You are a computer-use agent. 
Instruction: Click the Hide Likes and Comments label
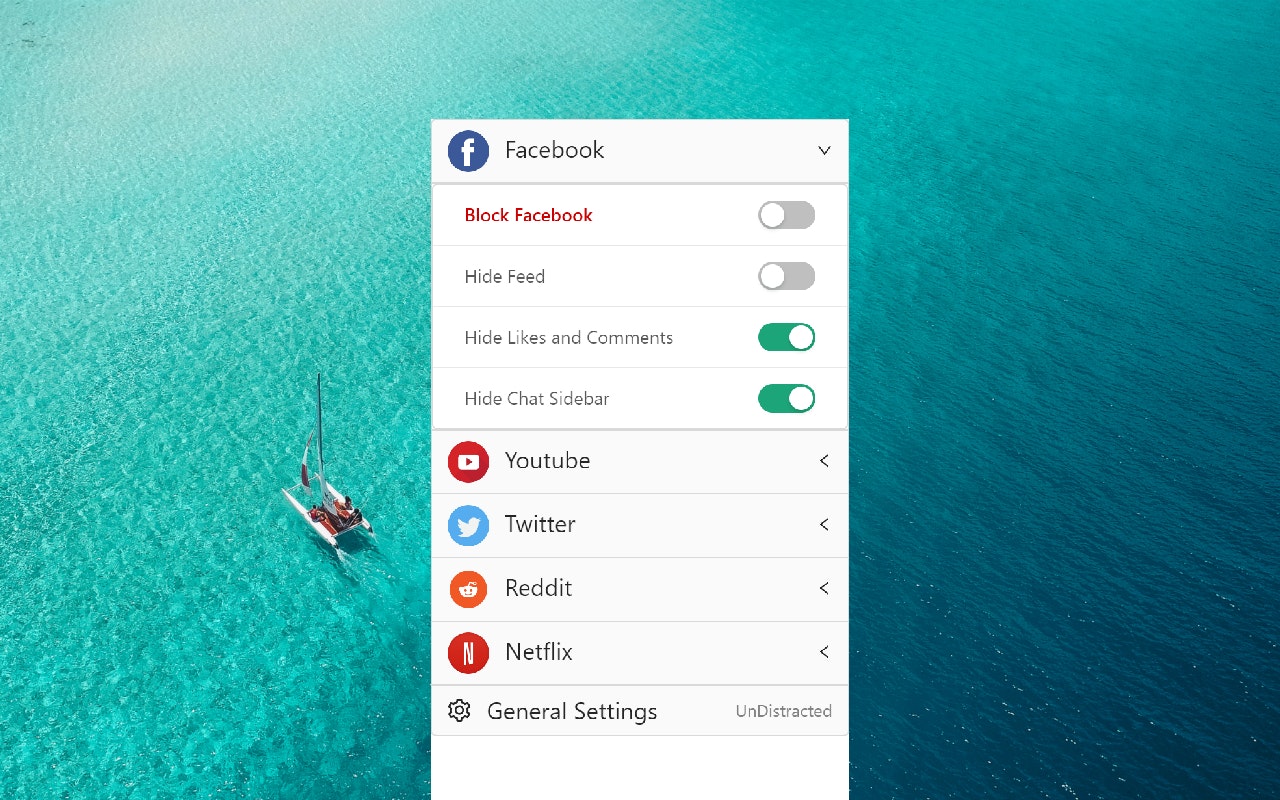(x=568, y=337)
